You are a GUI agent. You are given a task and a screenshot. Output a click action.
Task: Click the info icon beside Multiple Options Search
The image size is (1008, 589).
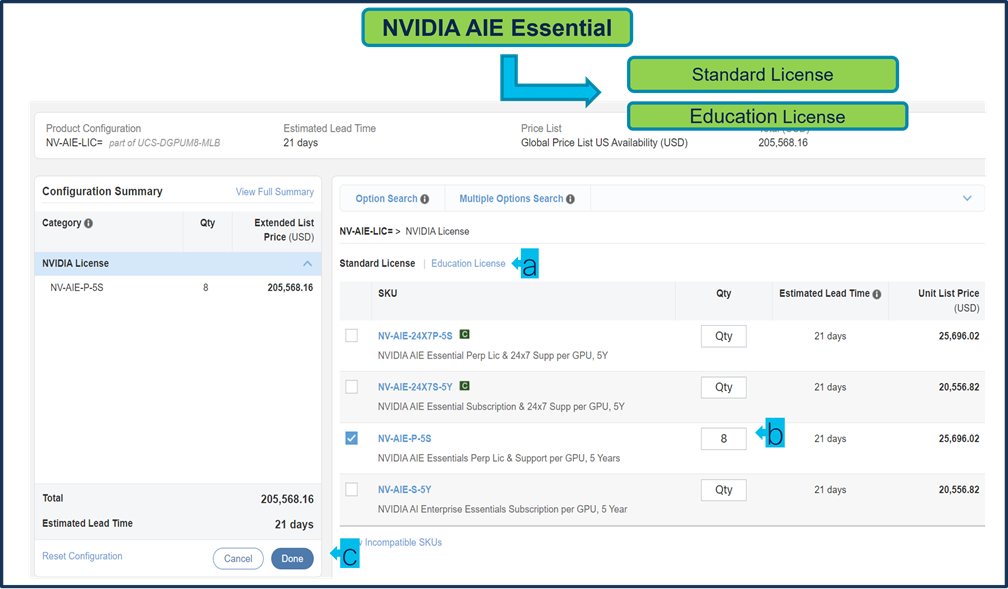(x=570, y=199)
